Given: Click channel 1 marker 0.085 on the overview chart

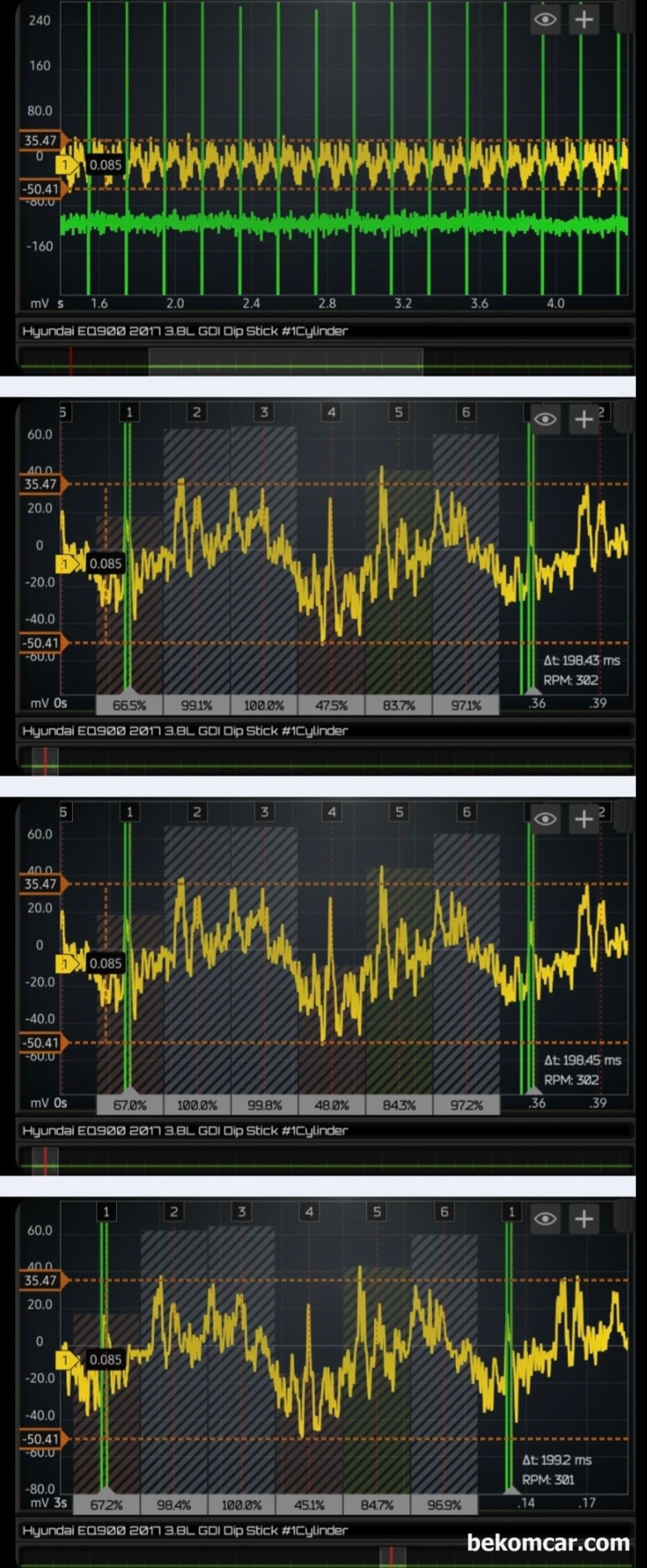Looking at the screenshot, I should tap(91, 165).
